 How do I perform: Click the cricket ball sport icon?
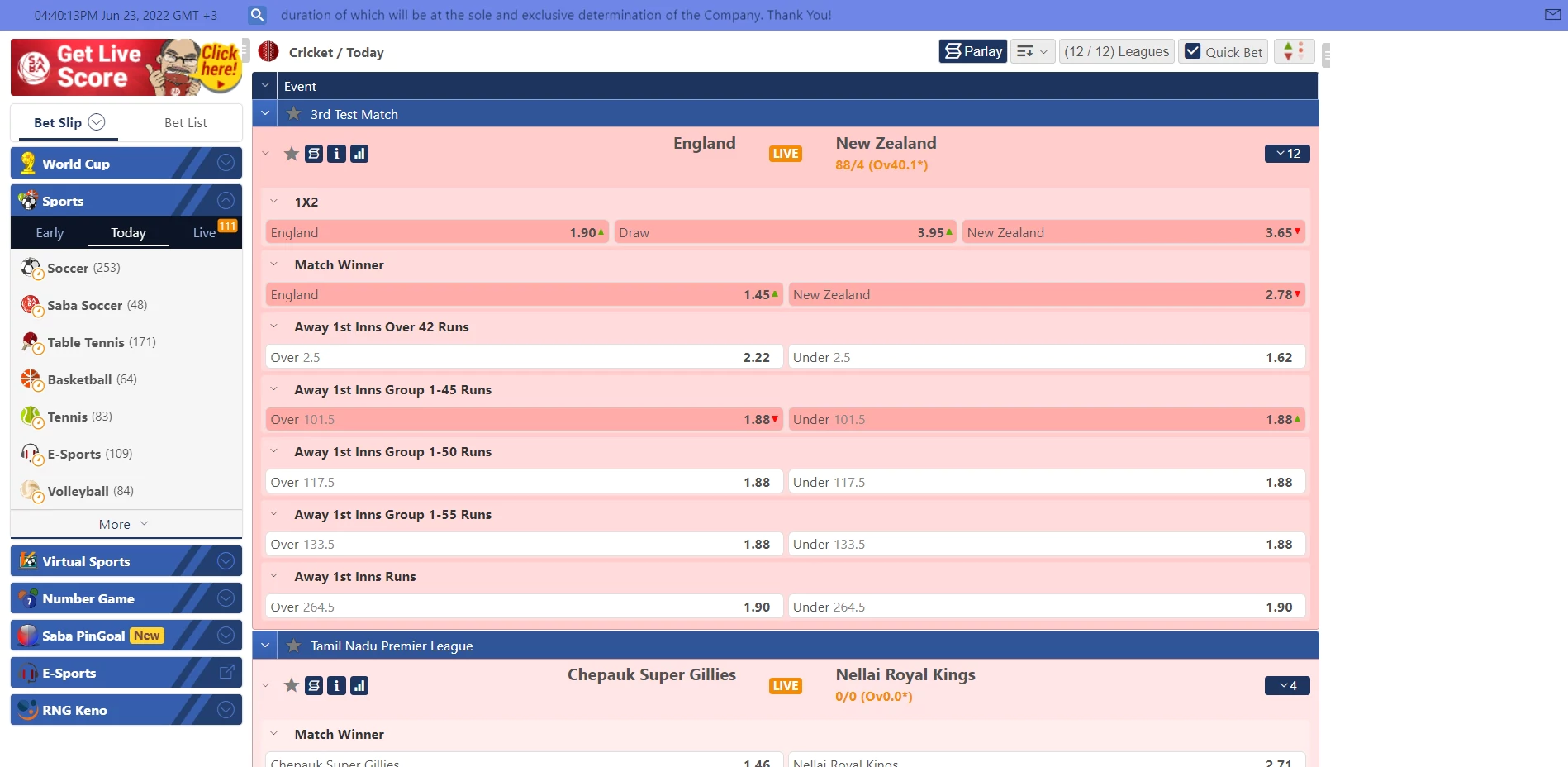(268, 51)
